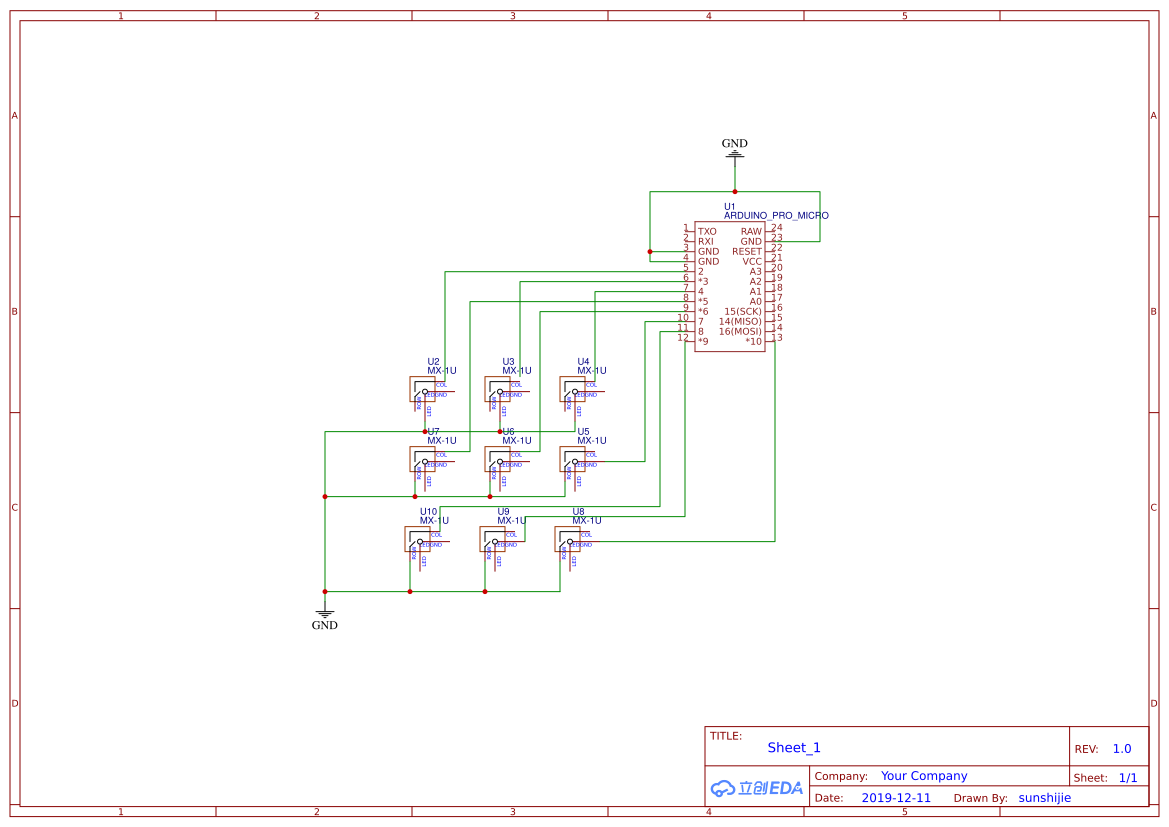Click the revision value 1.0
1169x827 pixels.
pos(1122,749)
